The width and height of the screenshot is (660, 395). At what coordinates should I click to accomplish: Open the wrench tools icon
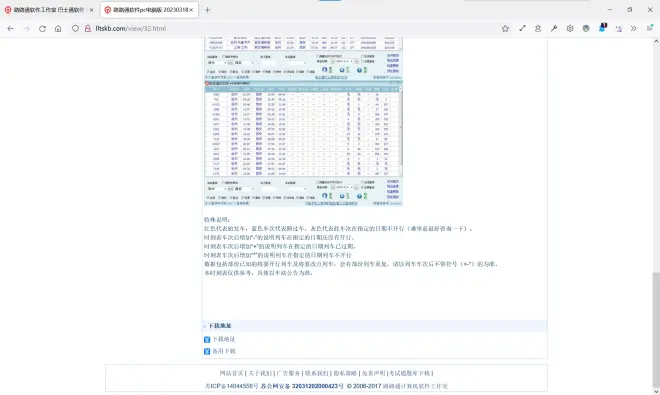pyautogui.click(x=554, y=29)
